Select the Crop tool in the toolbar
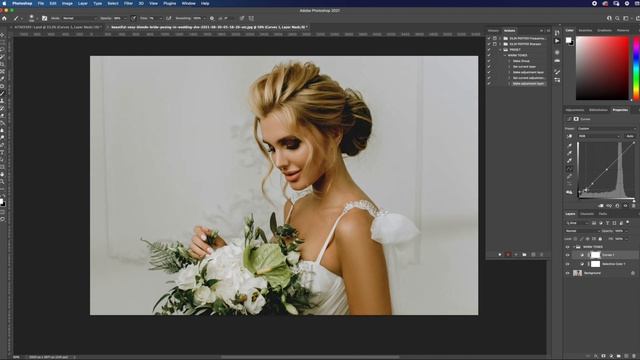Viewport: 640px width, 360px height. [x=2, y=64]
